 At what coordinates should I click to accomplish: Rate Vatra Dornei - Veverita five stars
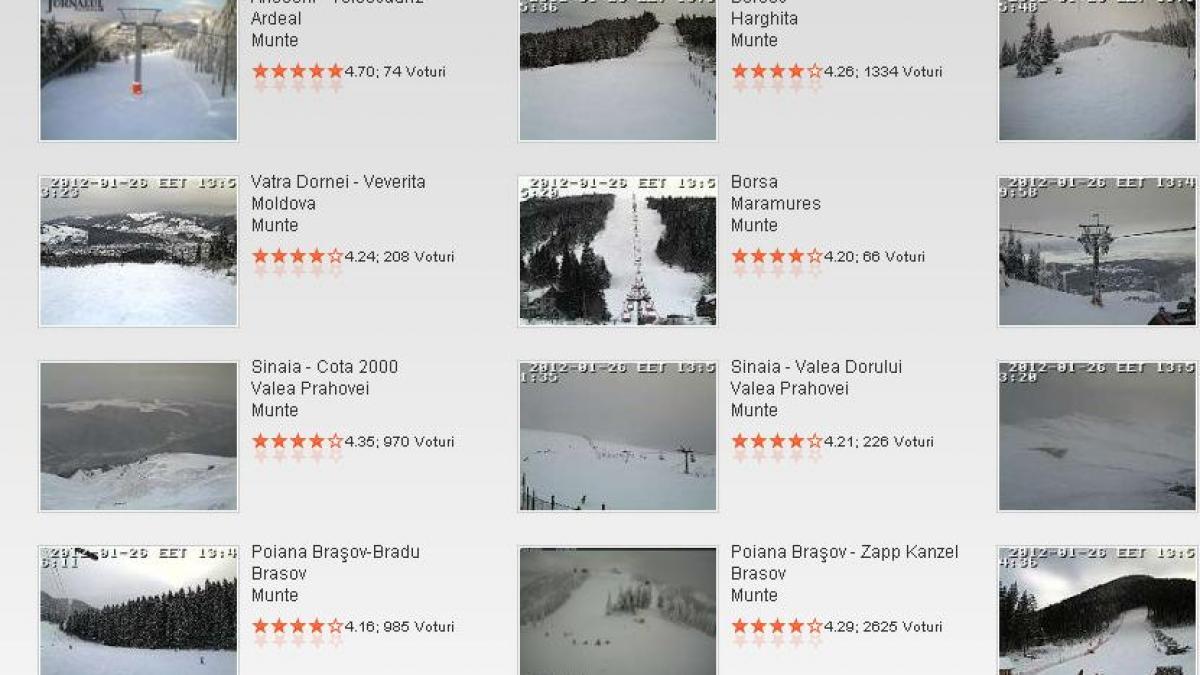335,256
